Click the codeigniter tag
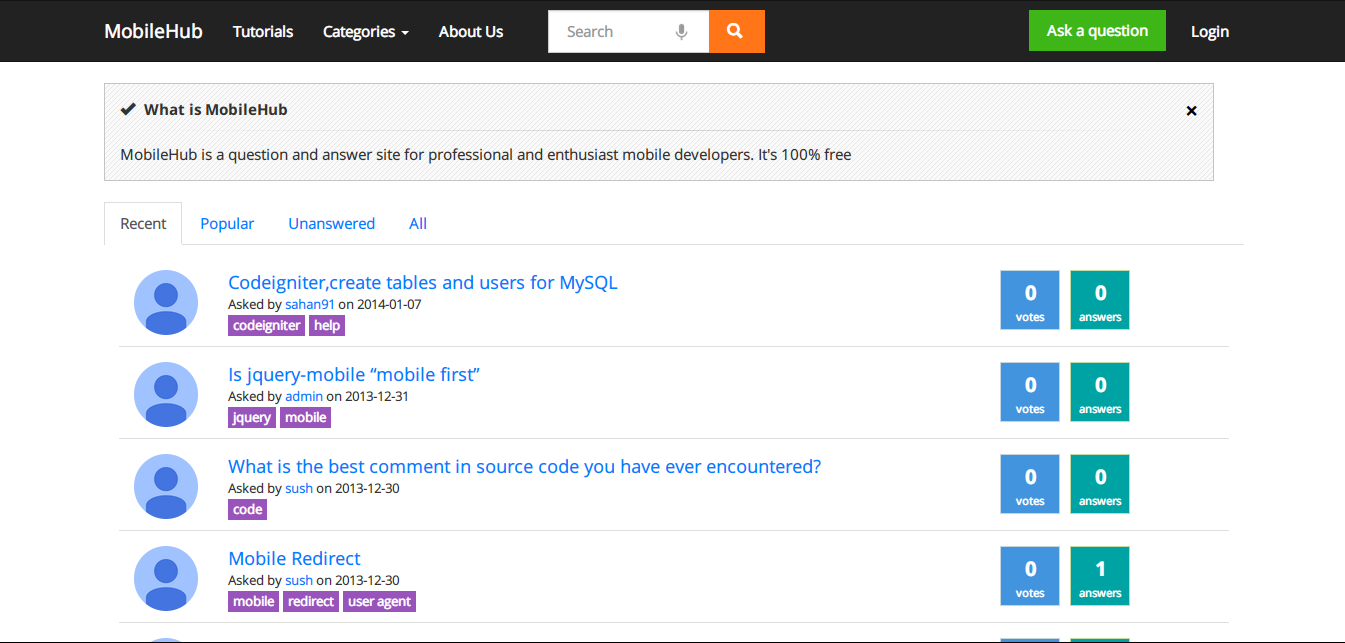This screenshot has height=643, width=1345. [x=266, y=325]
